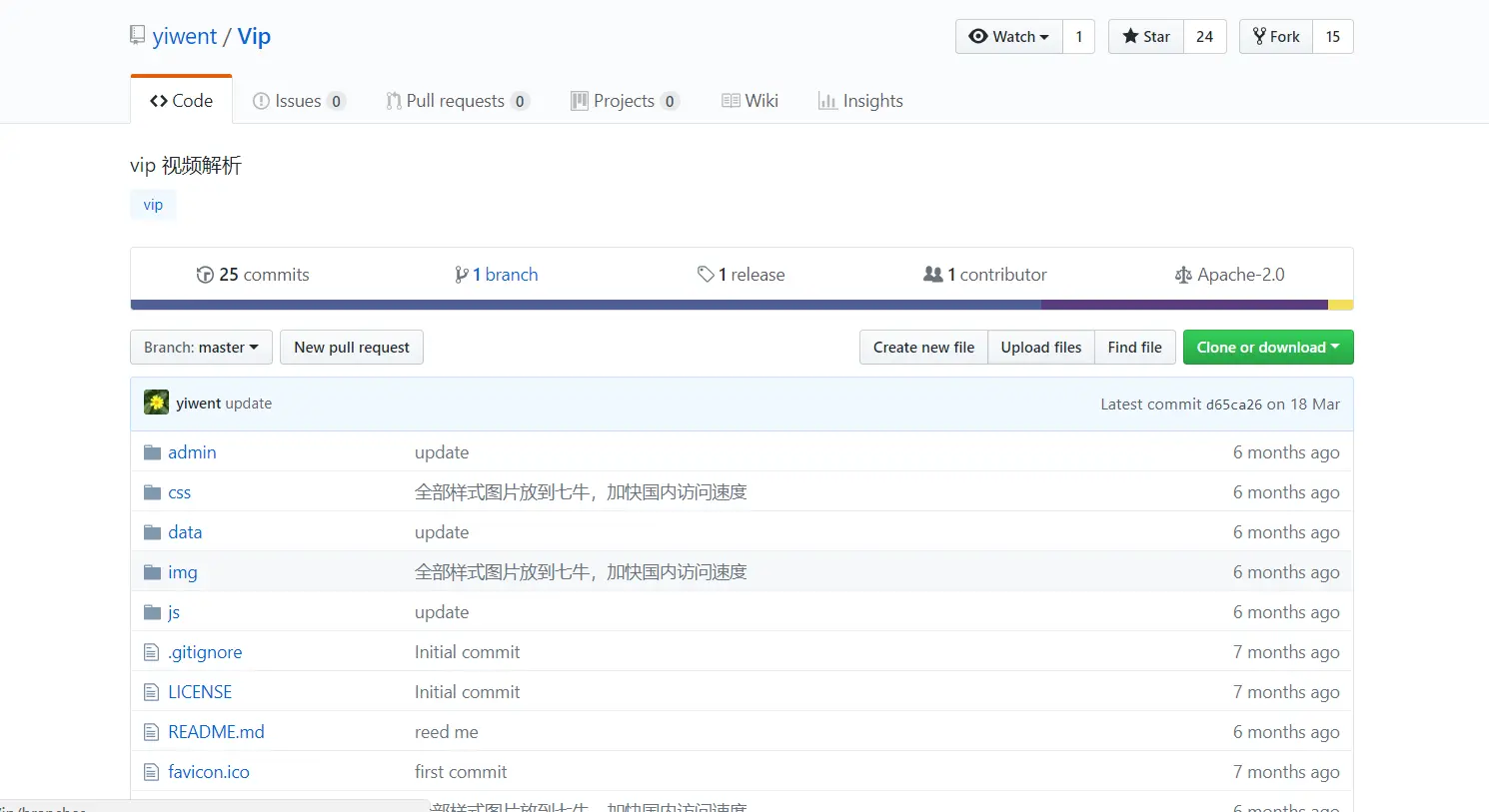Click the license scale icon
1489x812 pixels.
tap(1183, 275)
